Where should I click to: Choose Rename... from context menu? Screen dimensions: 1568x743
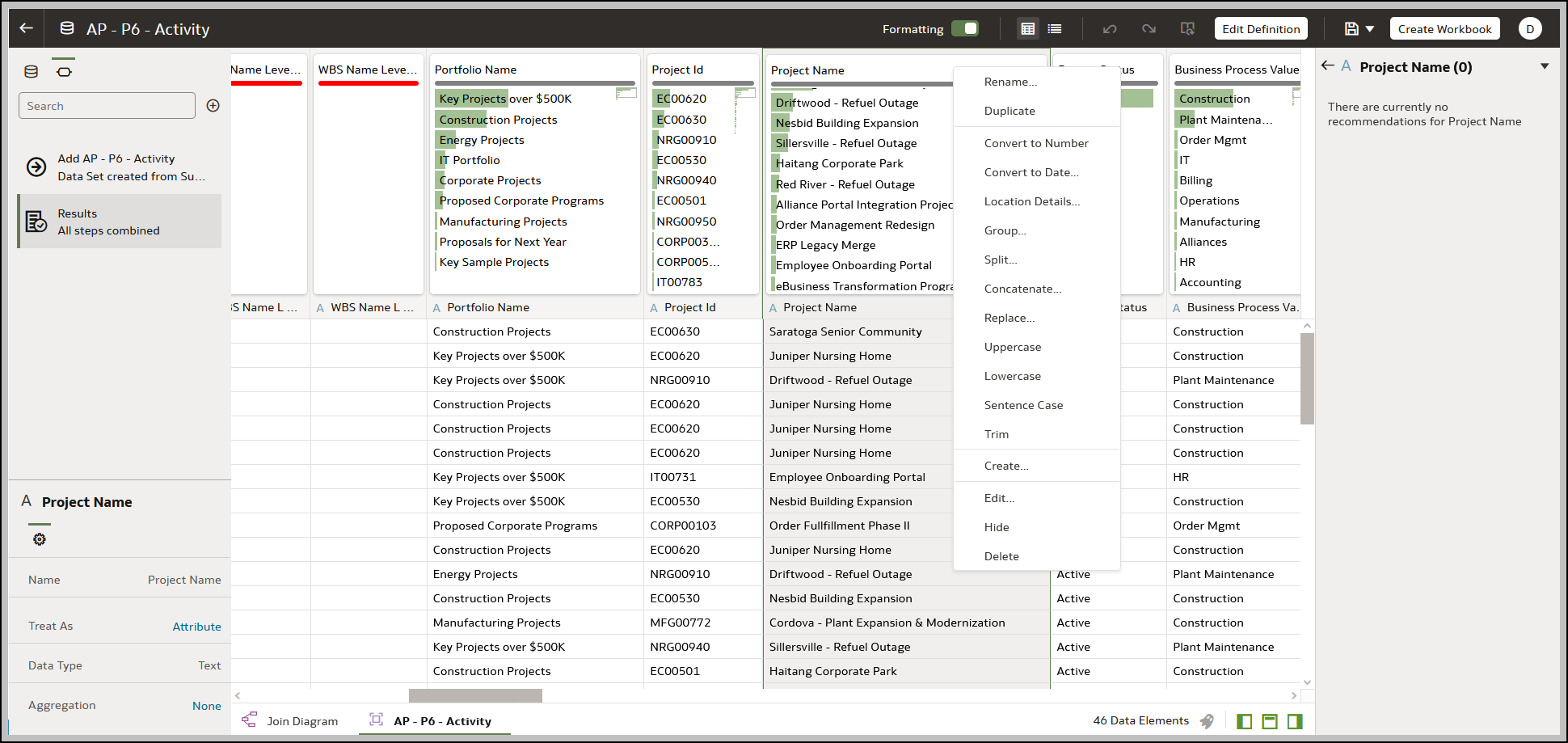tap(1036, 82)
